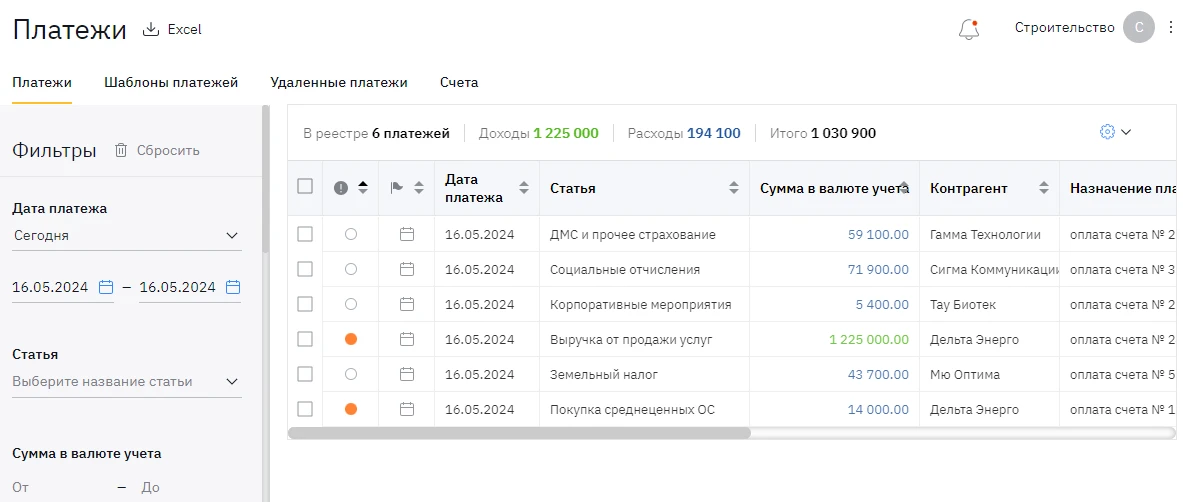
Task: Click Дельта Энерго in Выручка от продажи услуг row
Action: point(974,340)
